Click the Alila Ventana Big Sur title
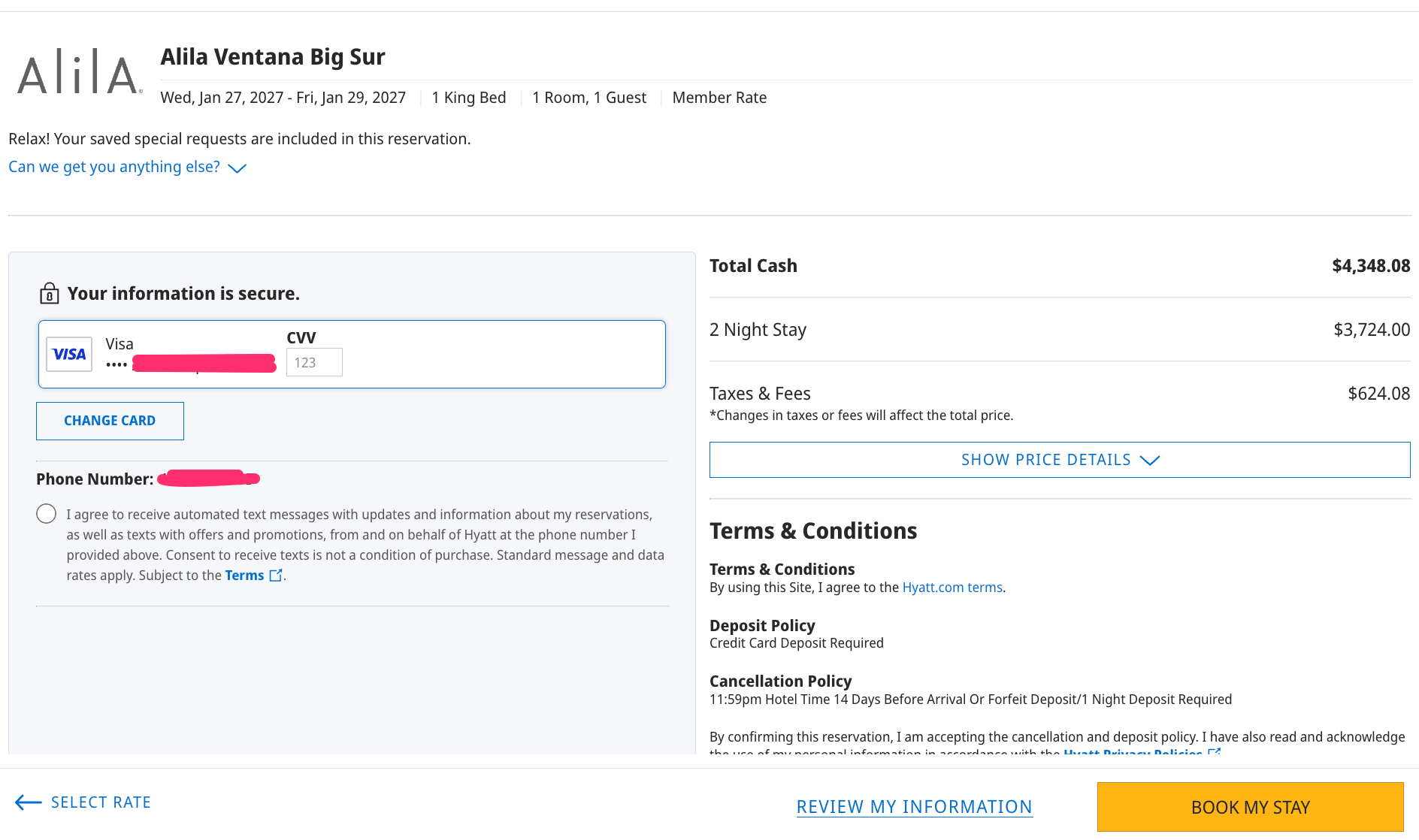1419x840 pixels. (x=273, y=57)
